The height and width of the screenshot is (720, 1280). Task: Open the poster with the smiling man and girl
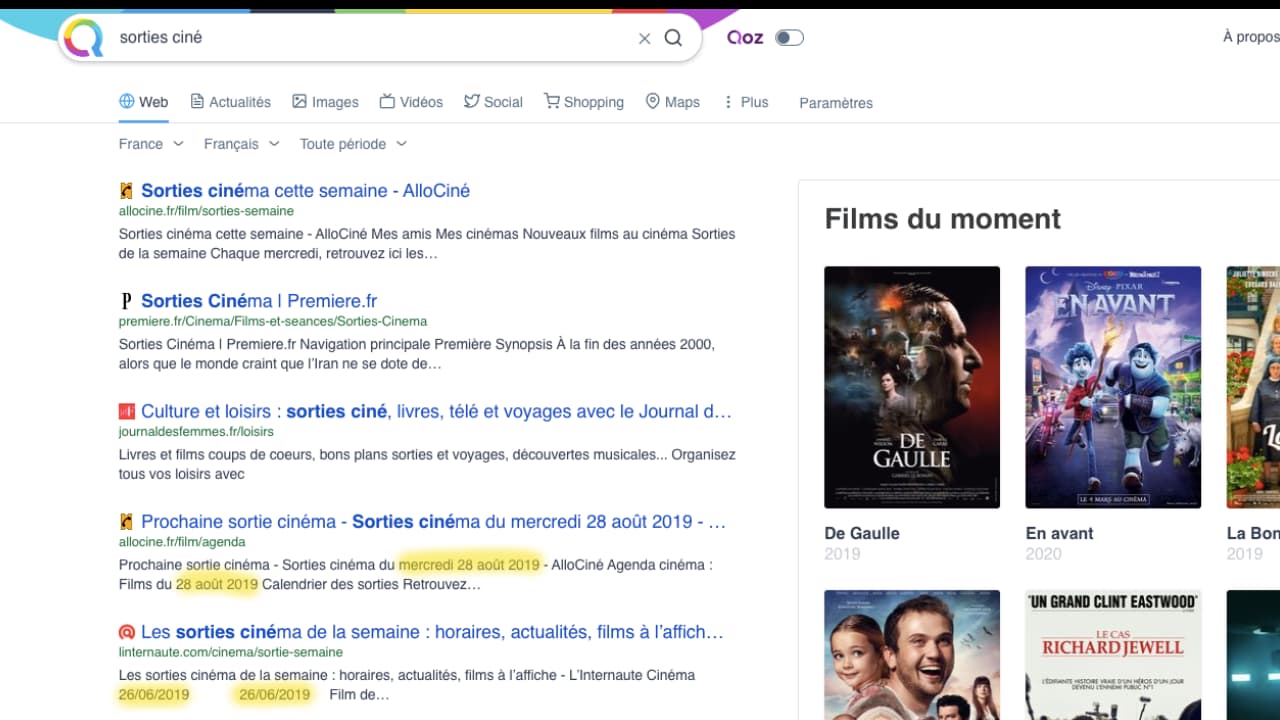pyautogui.click(x=912, y=655)
